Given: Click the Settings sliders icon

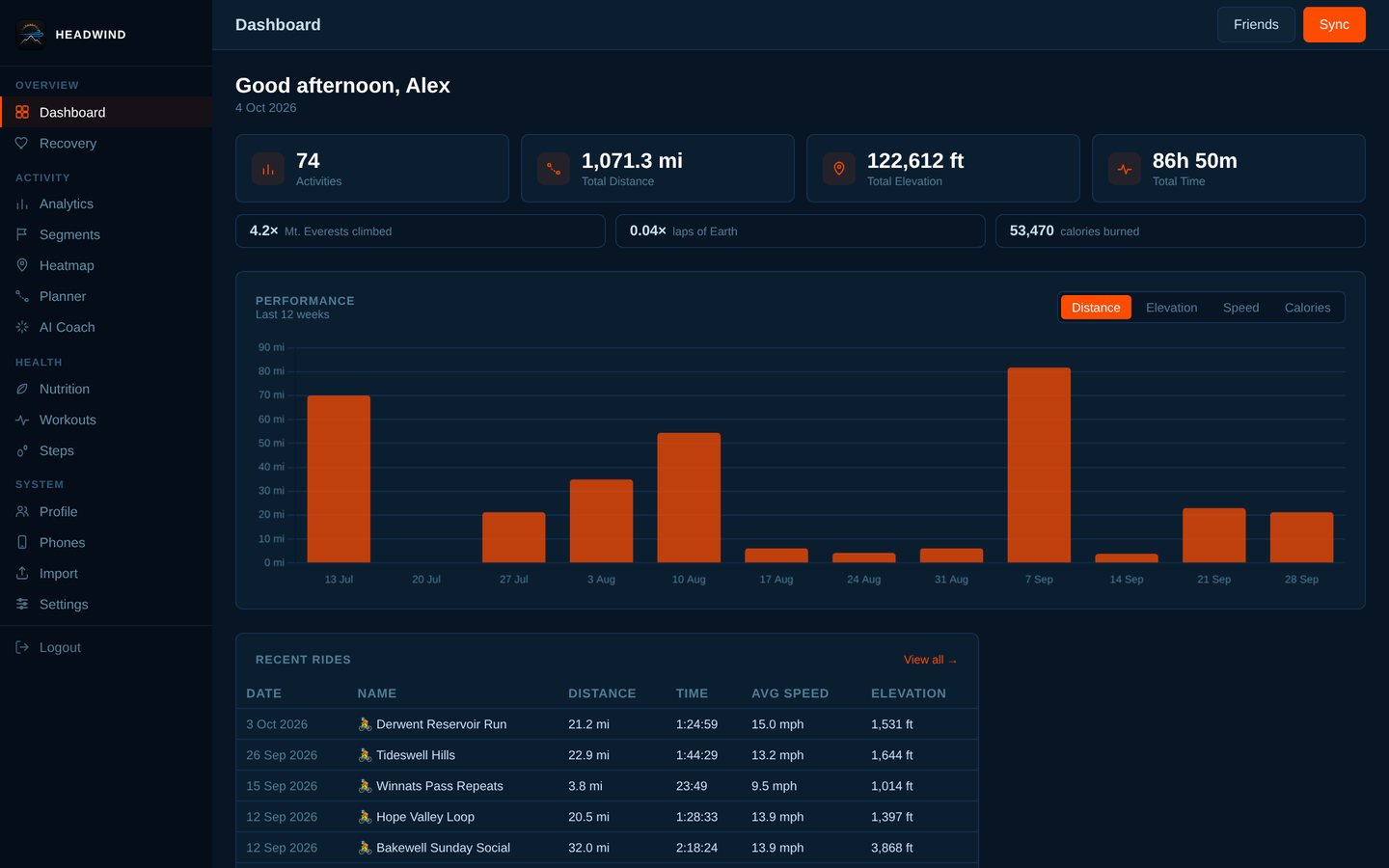Looking at the screenshot, I should pos(22,604).
